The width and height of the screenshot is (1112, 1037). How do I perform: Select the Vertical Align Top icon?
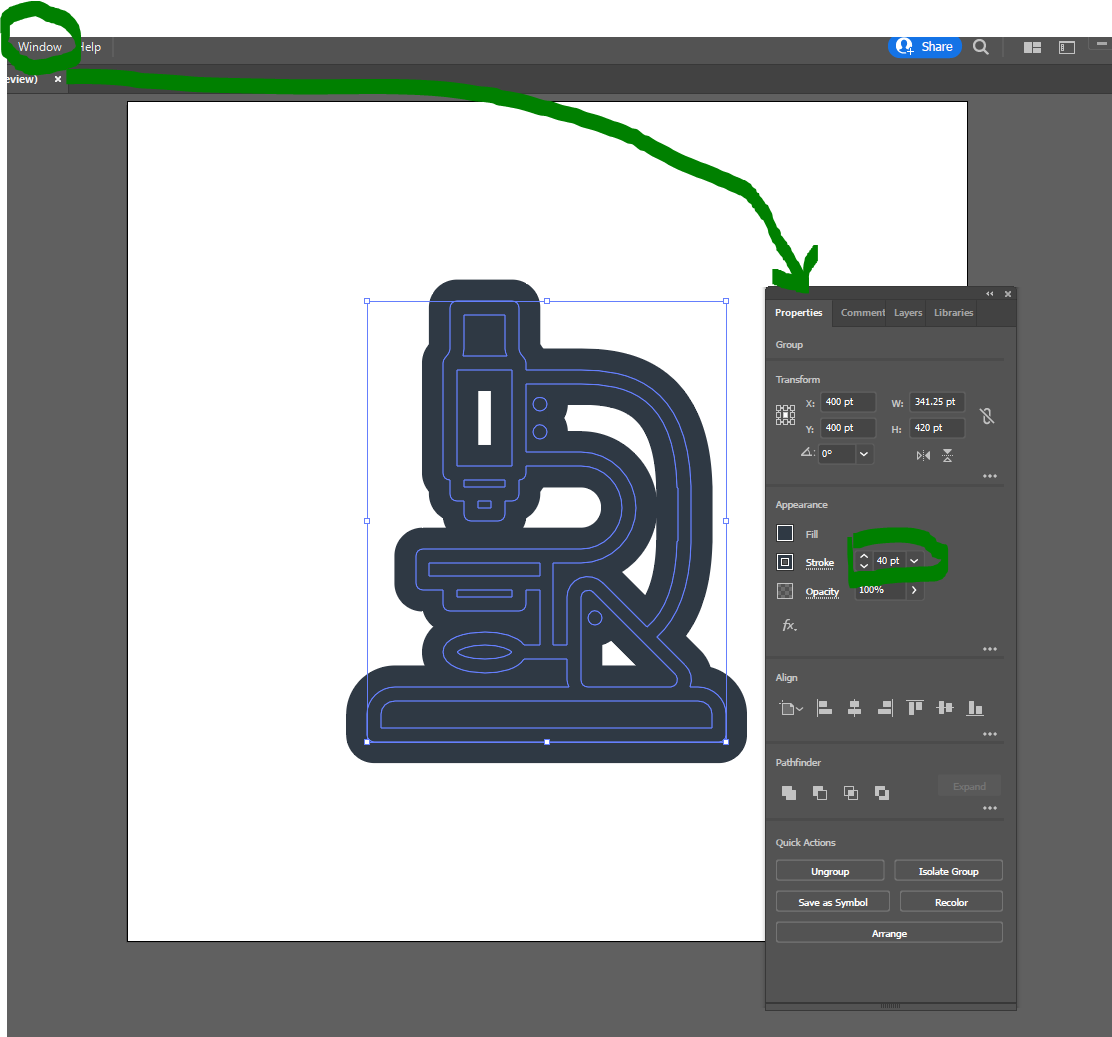[x=914, y=708]
